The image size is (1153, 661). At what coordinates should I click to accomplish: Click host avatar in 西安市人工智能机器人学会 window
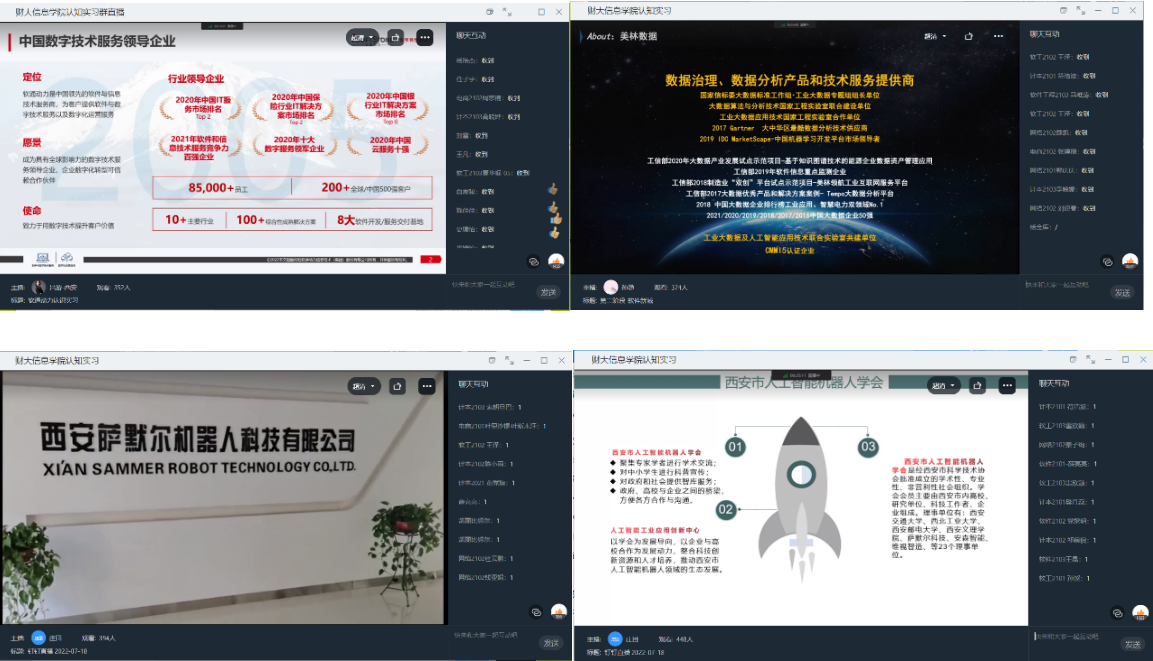(x=615, y=639)
